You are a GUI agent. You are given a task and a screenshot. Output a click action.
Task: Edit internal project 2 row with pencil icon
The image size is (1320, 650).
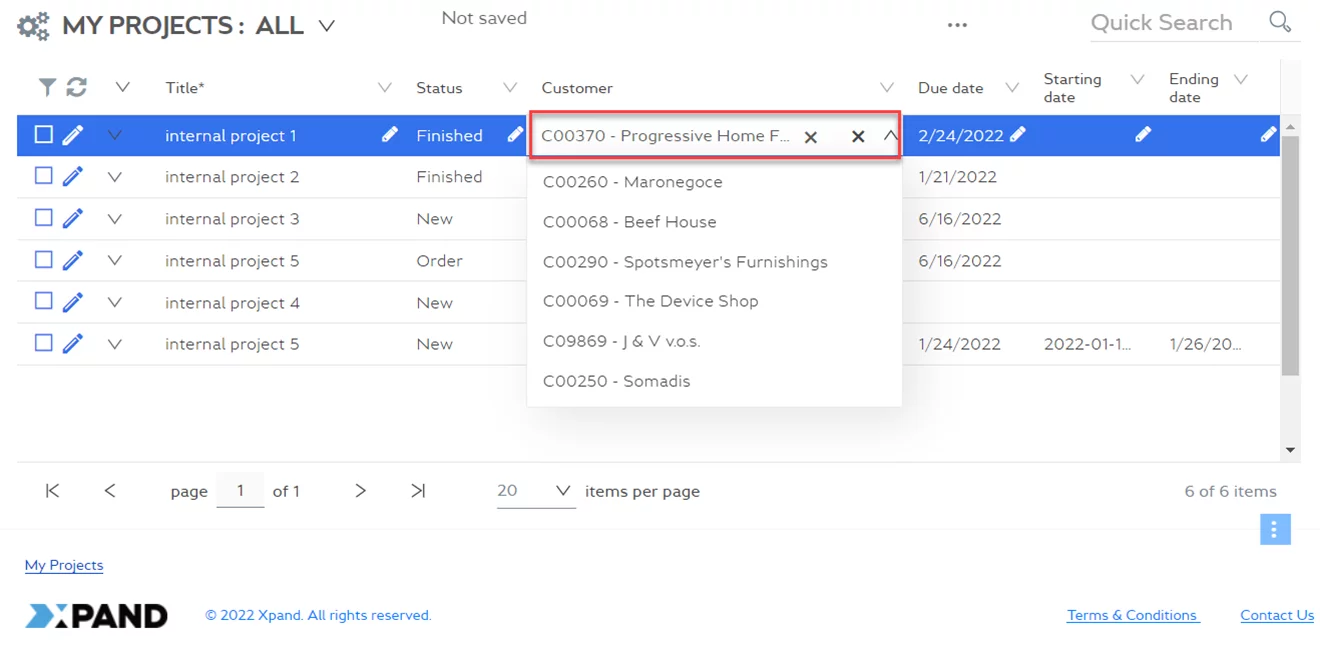click(x=73, y=177)
